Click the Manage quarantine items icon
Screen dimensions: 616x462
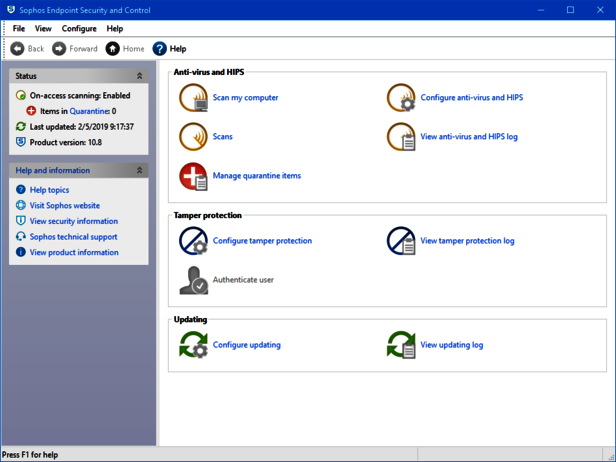click(193, 176)
